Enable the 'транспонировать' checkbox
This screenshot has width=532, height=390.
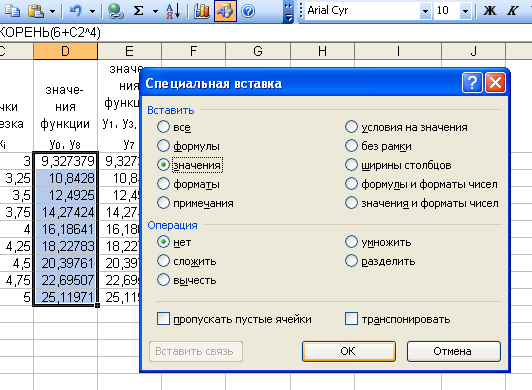[x=351, y=319]
